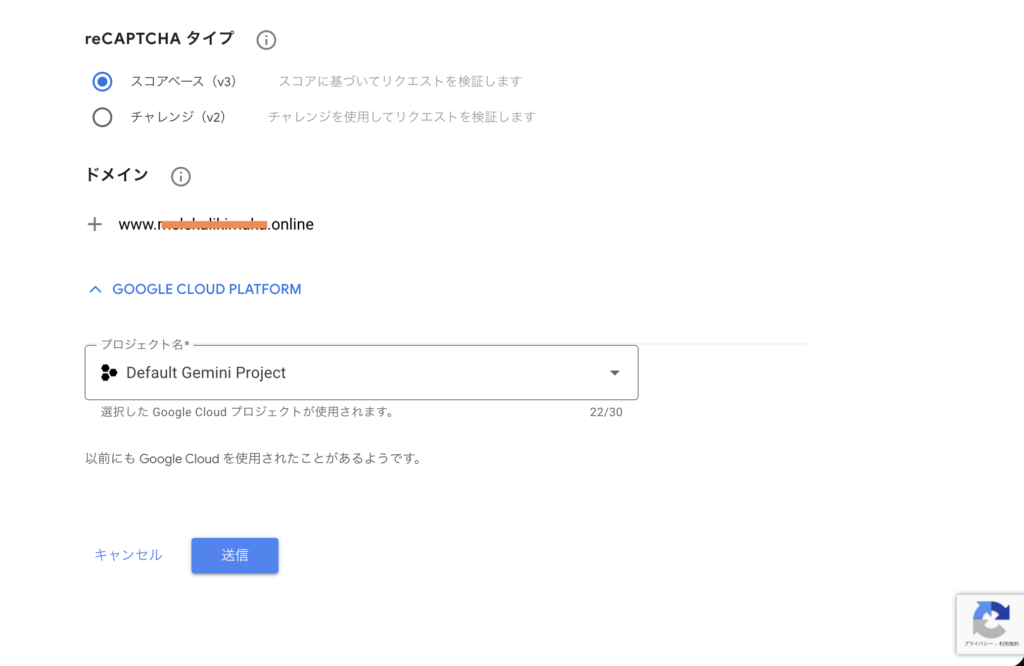Select the スコアベース (v3) radio button
The width and height of the screenshot is (1024, 666).
tap(102, 81)
